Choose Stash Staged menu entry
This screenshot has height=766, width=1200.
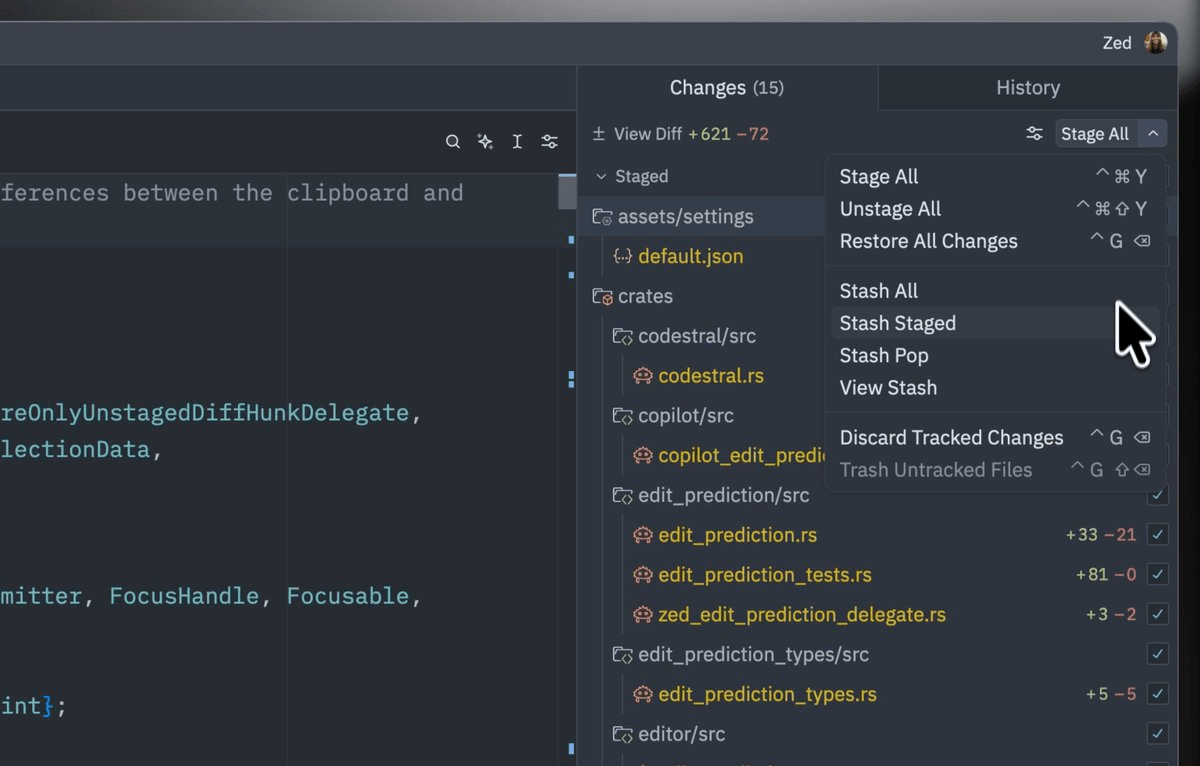pyautogui.click(x=996, y=323)
